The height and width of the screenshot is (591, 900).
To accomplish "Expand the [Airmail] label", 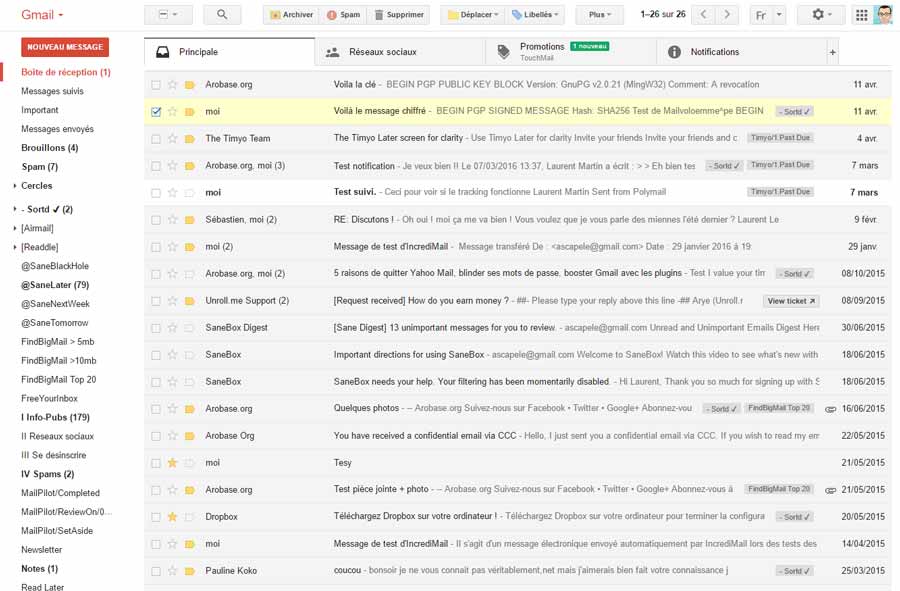I will 15,228.
